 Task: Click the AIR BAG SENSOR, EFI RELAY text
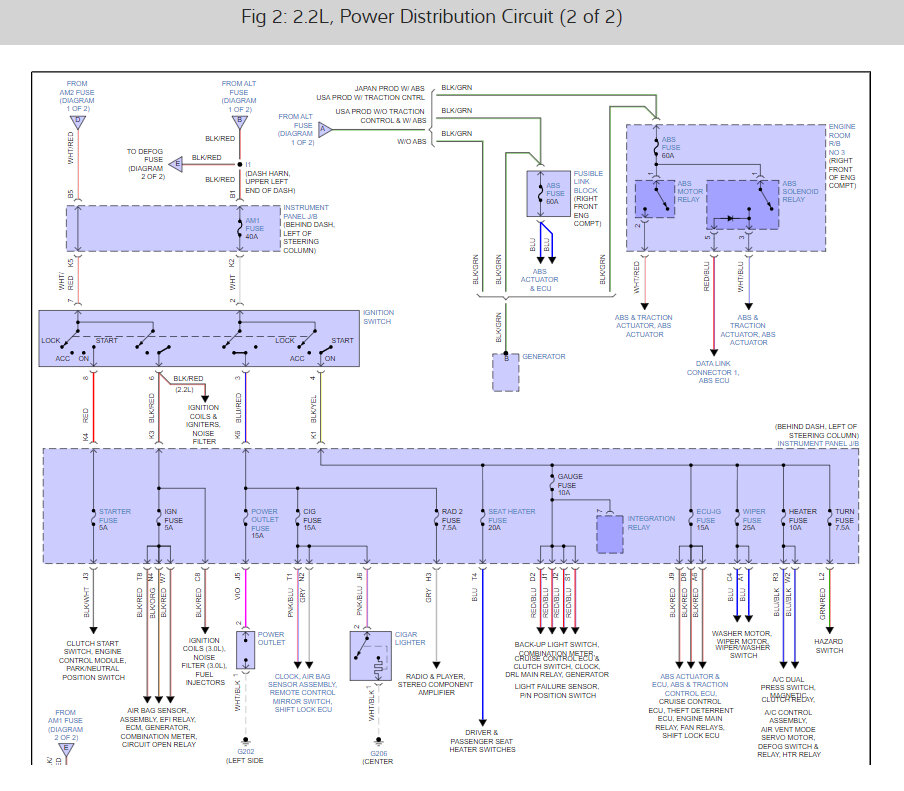point(158,728)
